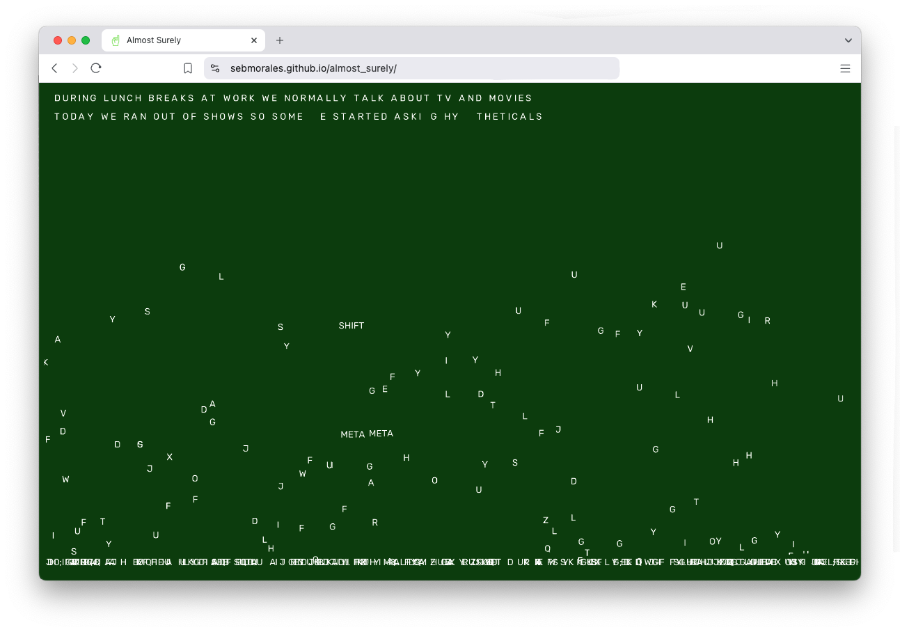
Task: Click the browser forward arrow
Action: [x=75, y=68]
